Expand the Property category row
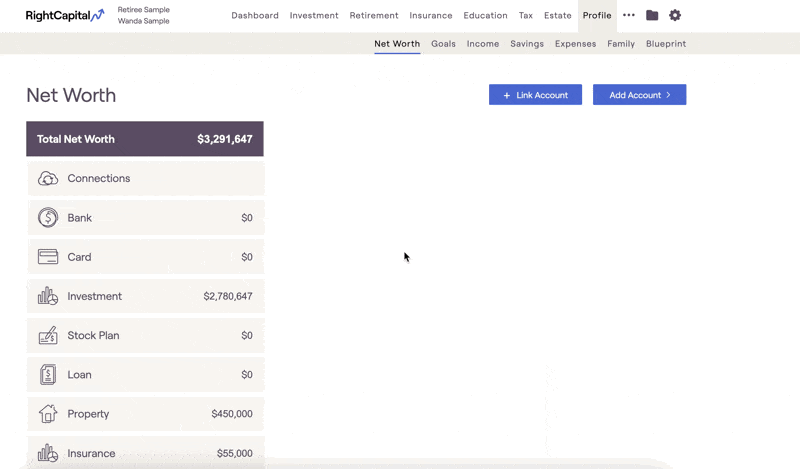The image size is (800, 469). coord(145,414)
